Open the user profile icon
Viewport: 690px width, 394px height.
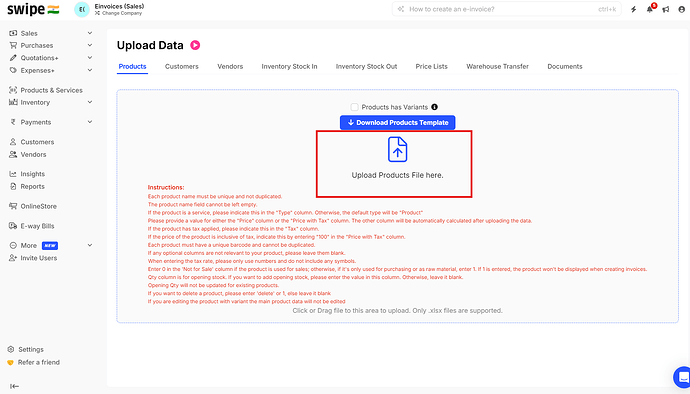(x=682, y=9)
